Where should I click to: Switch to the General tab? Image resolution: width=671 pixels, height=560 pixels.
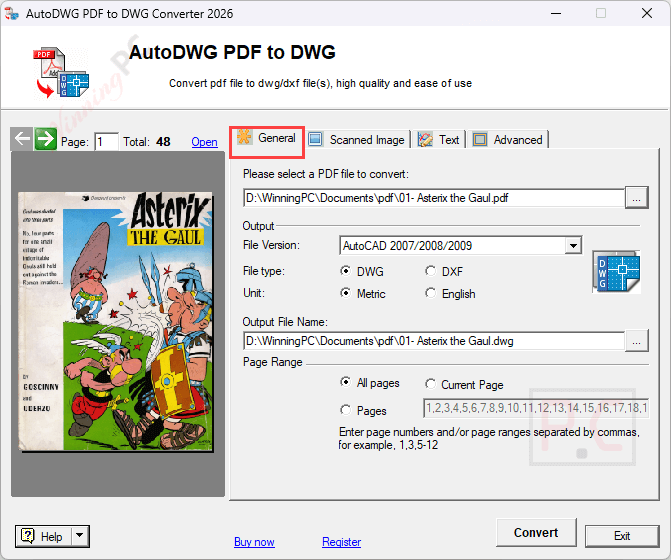(x=267, y=138)
